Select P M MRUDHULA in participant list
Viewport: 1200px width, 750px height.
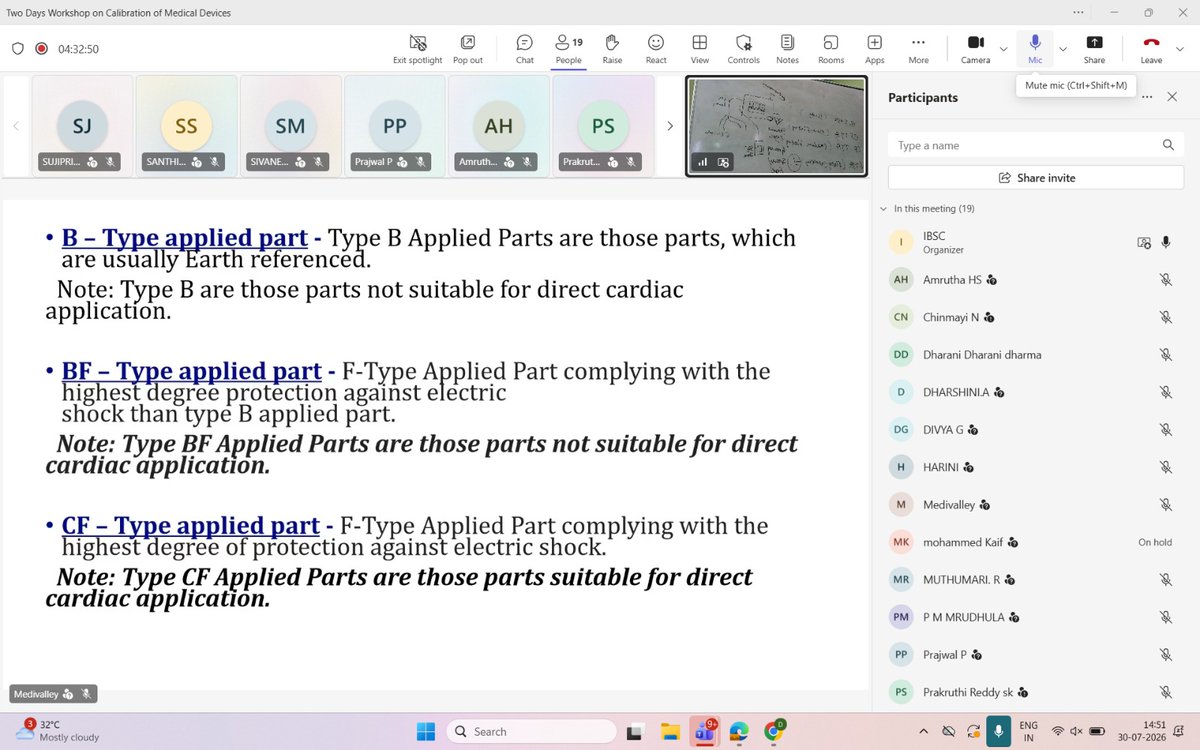(x=1035, y=617)
